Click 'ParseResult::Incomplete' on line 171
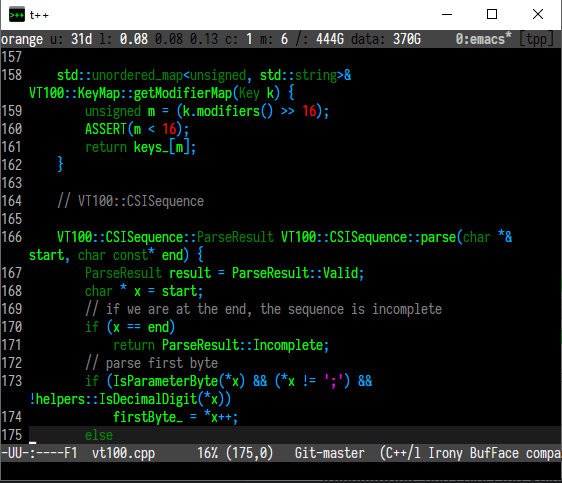The image size is (562, 483). [x=243, y=345]
